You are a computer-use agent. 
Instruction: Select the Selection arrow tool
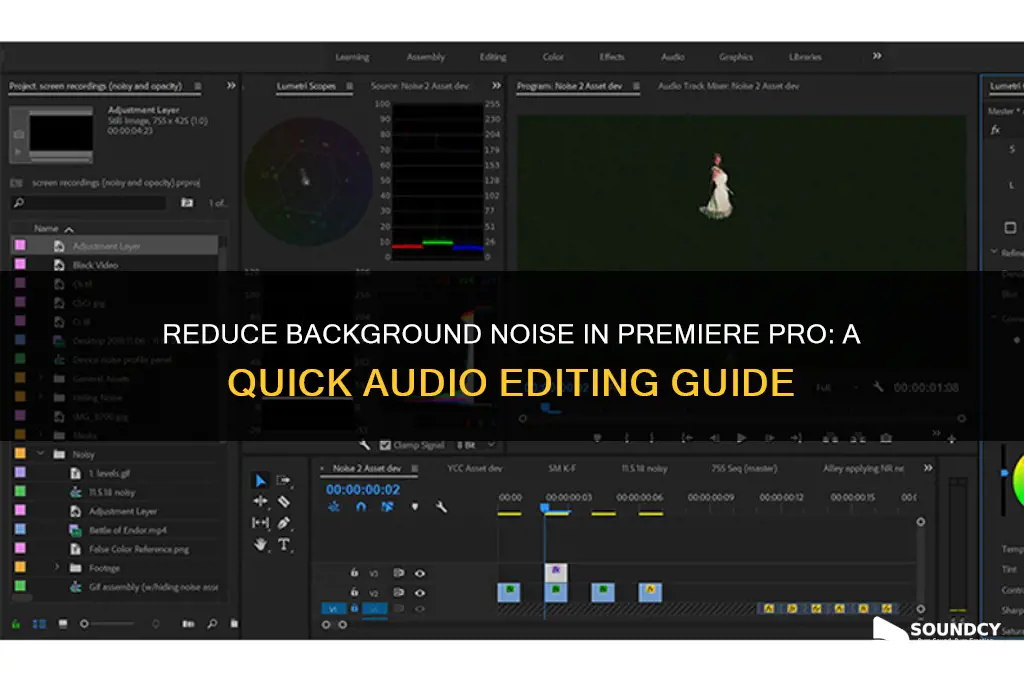(x=260, y=481)
